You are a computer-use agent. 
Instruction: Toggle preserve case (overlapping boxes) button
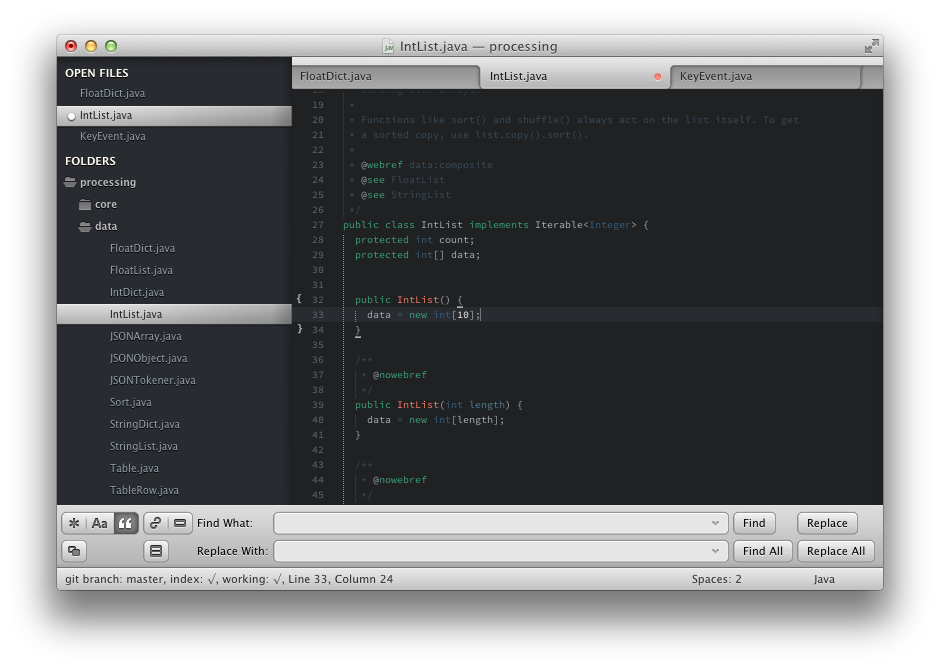point(74,551)
